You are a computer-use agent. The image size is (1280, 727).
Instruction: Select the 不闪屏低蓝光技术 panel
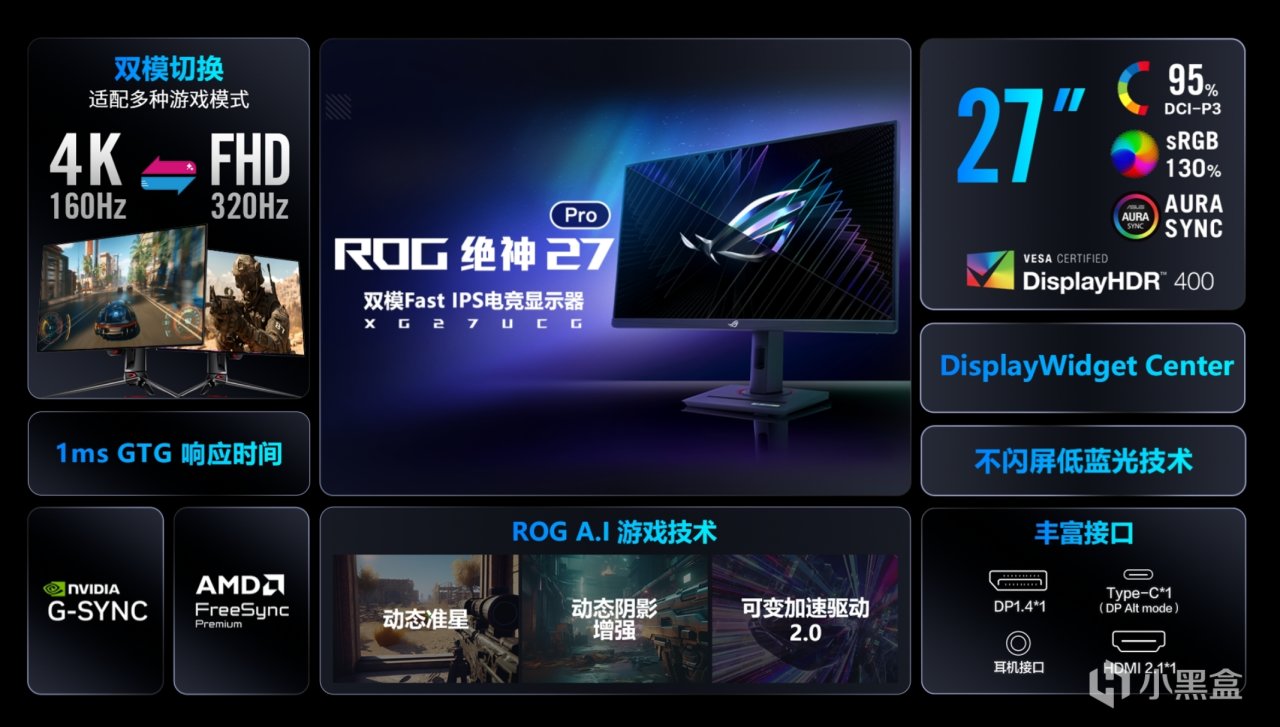coord(1083,461)
